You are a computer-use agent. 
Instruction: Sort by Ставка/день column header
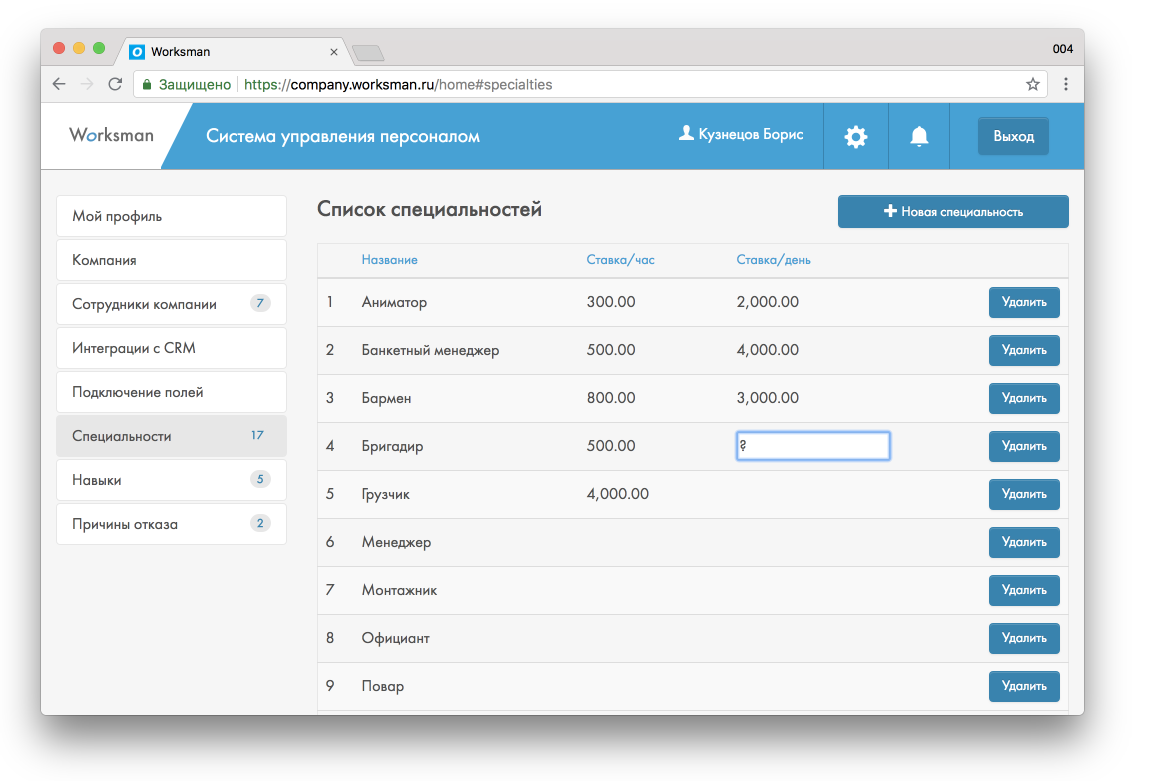coord(773,260)
